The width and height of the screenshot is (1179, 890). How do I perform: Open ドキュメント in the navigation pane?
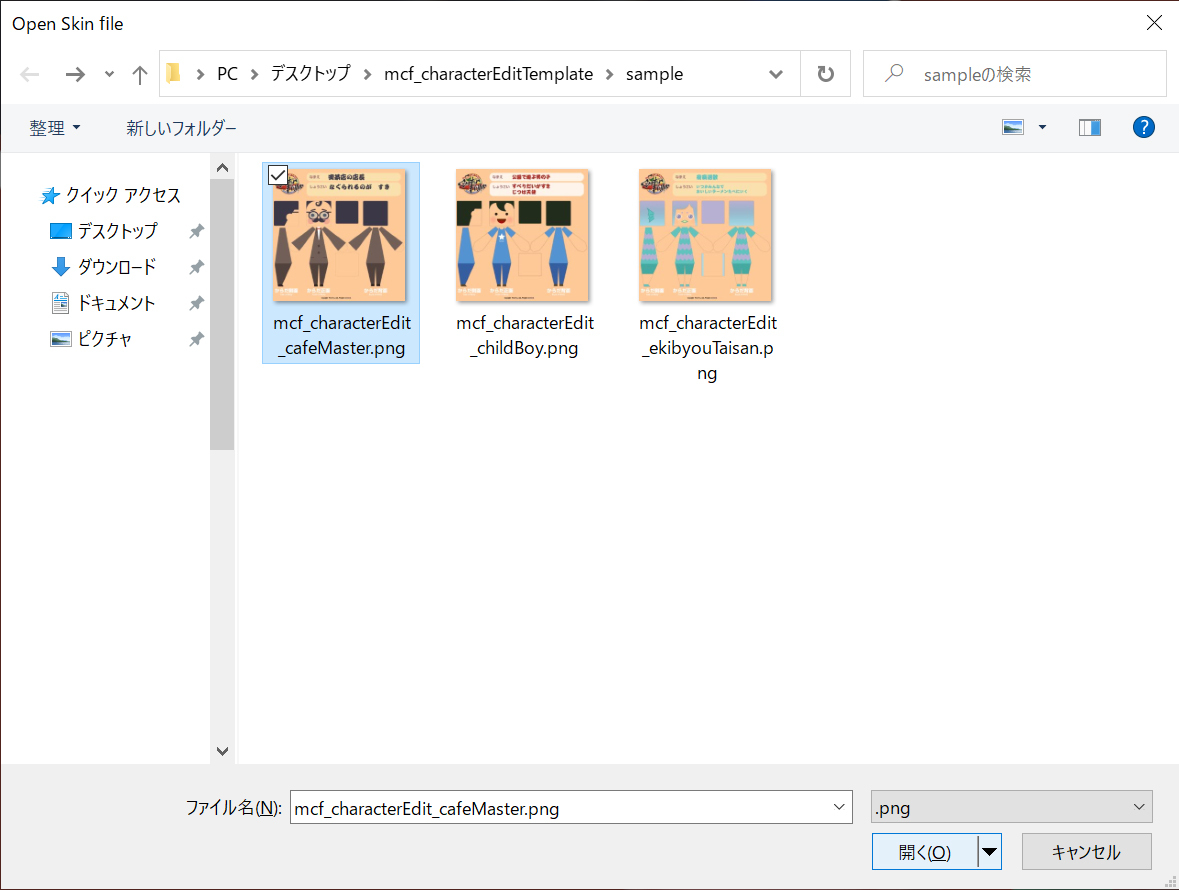[x=103, y=303]
